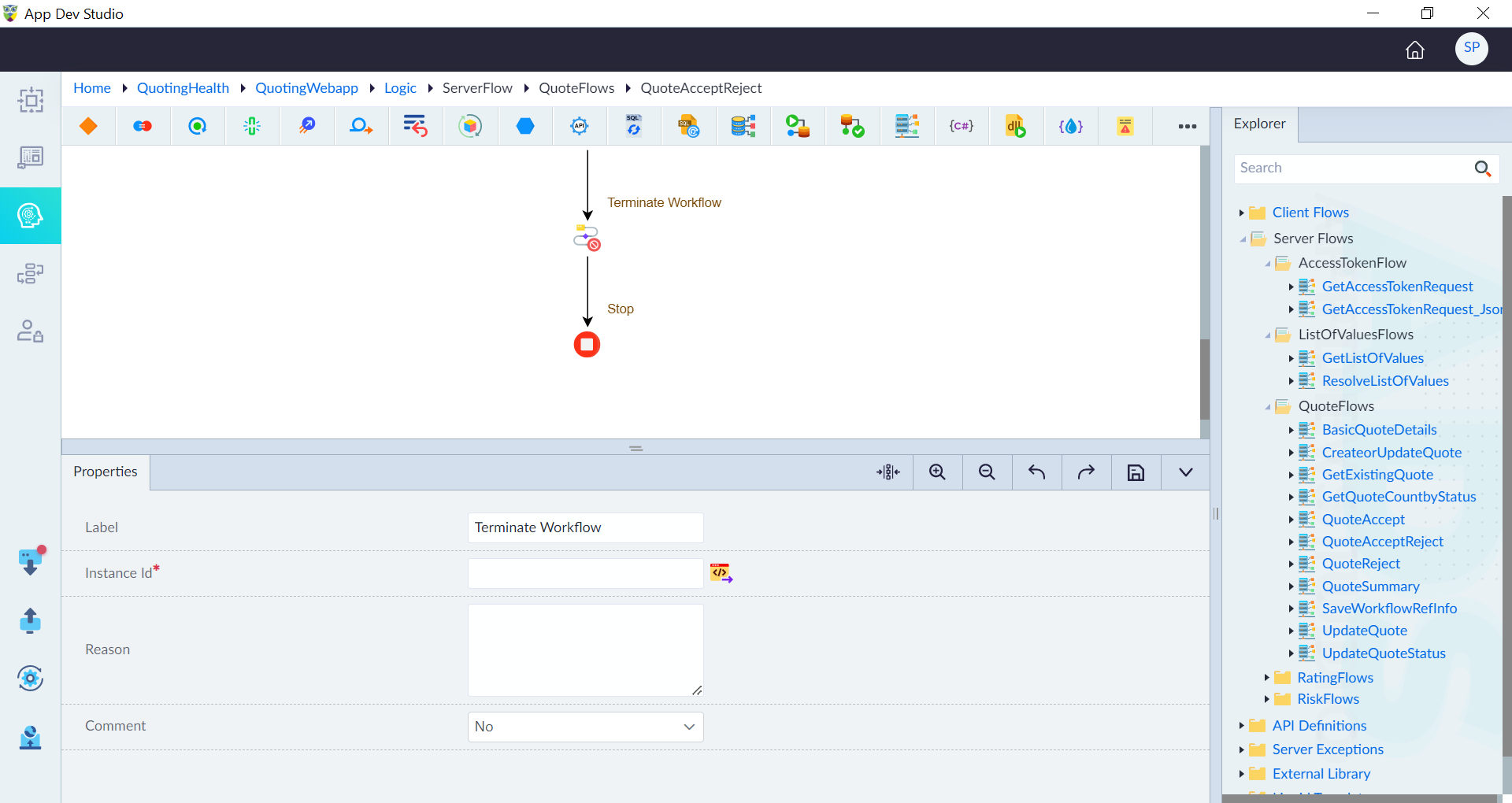The width and height of the screenshot is (1512, 803).
Task: Click the Terminate Workflow node on canvas
Action: coord(587,238)
